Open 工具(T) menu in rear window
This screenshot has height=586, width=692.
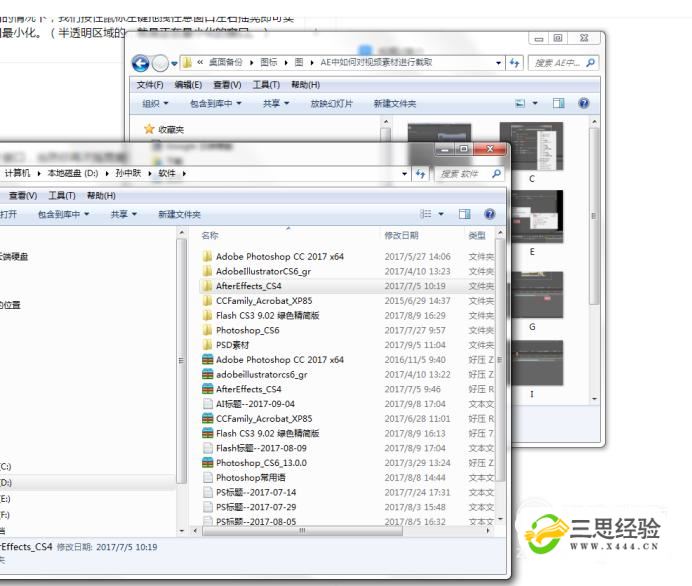point(266,85)
